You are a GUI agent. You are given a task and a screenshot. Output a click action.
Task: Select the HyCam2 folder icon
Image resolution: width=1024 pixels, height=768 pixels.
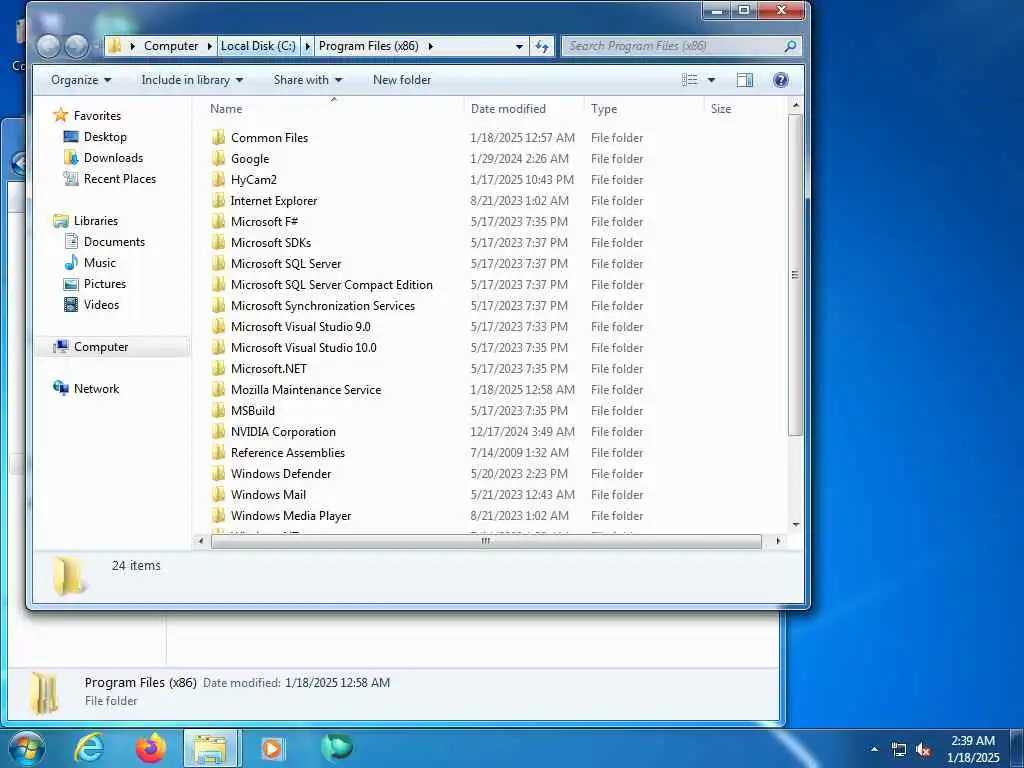219,179
